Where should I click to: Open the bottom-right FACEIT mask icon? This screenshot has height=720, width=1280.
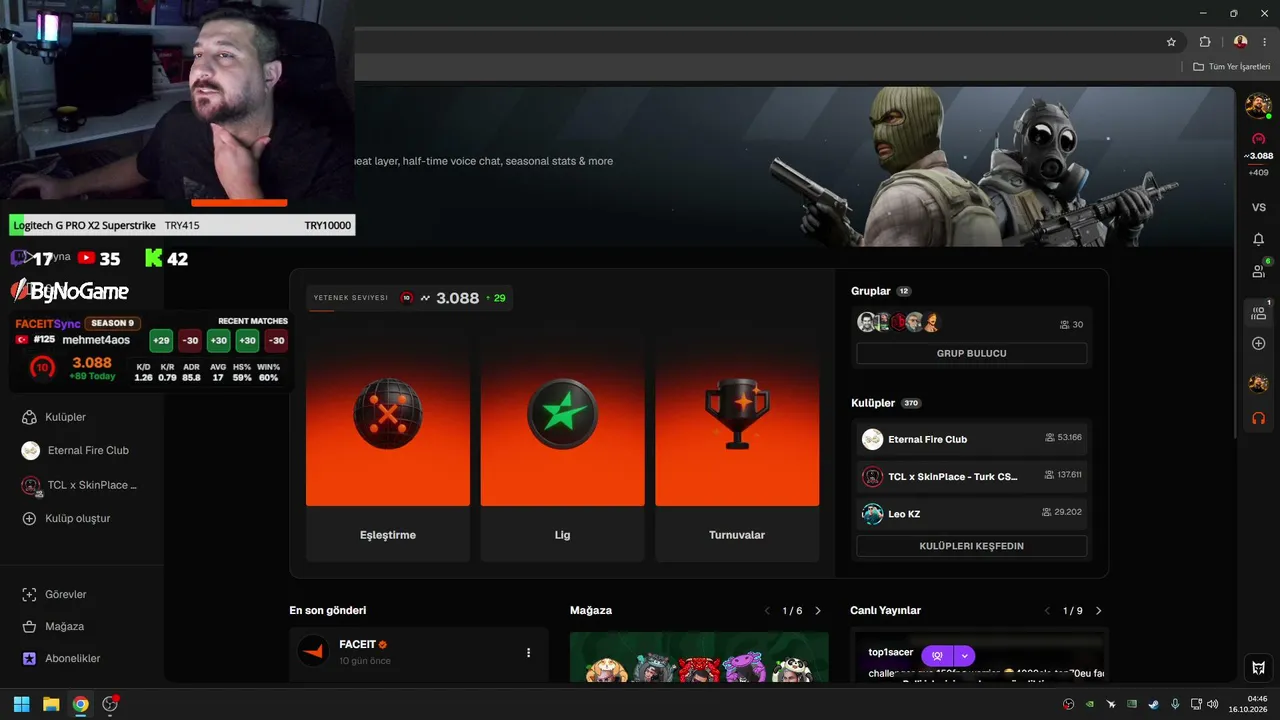pos(1259,667)
